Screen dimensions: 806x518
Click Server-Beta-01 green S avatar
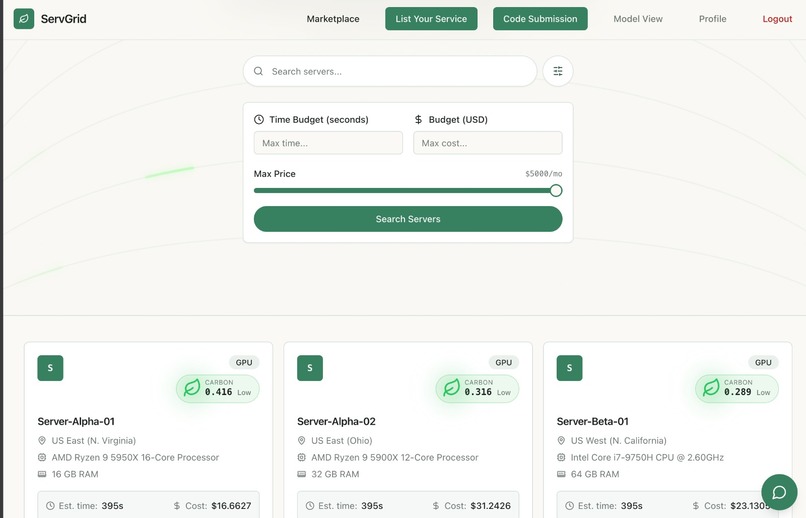click(570, 368)
